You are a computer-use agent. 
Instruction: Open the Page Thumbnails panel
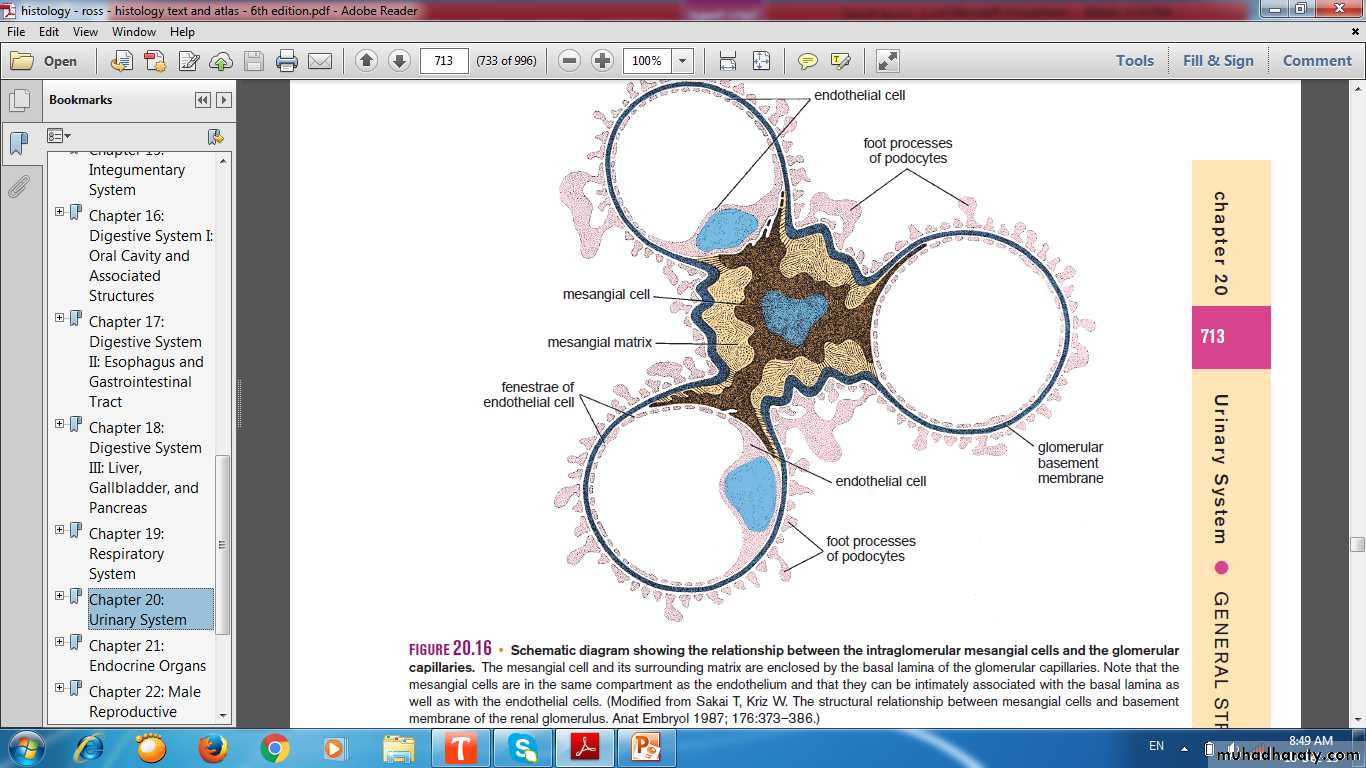click(18, 101)
